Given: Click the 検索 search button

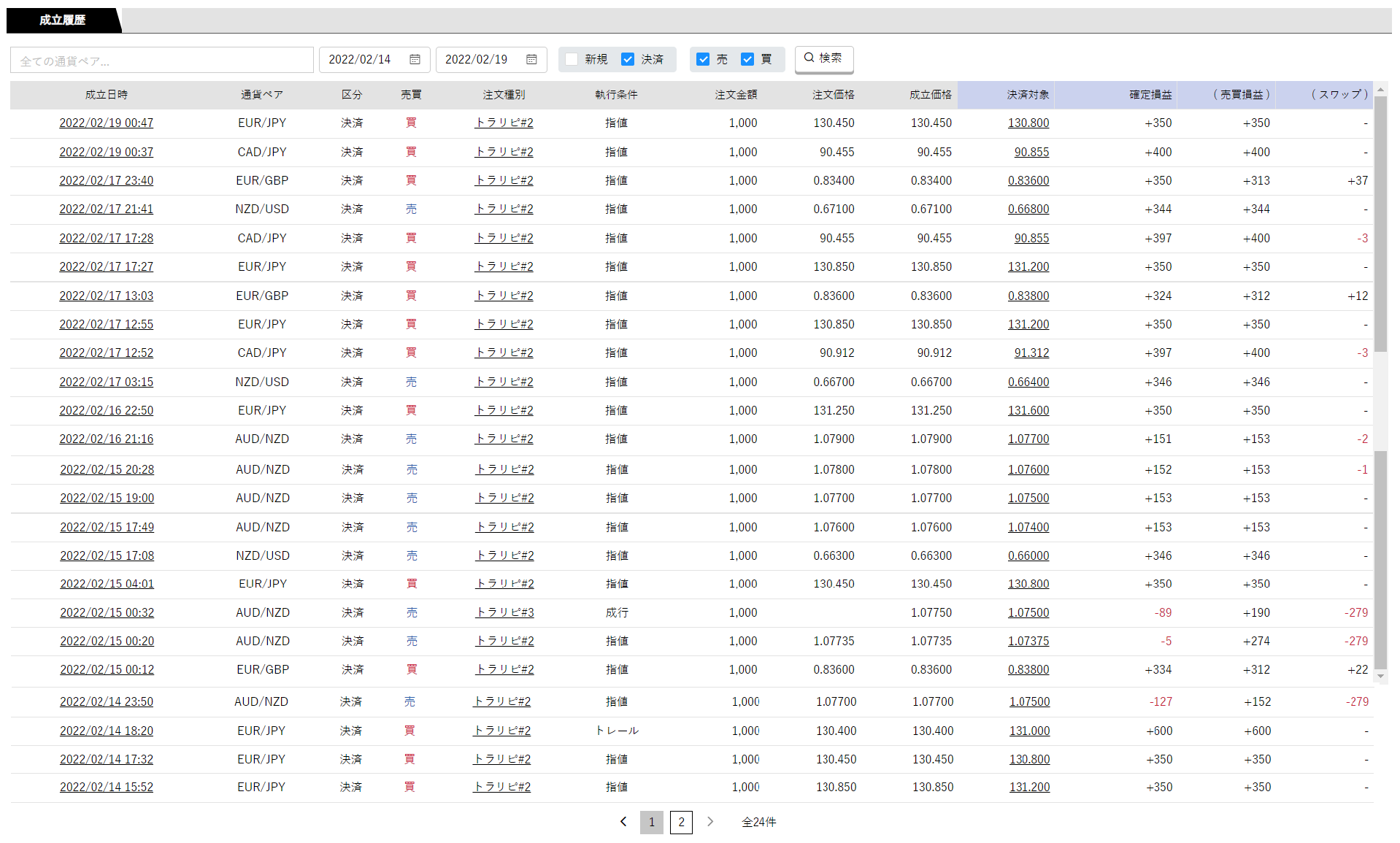Looking at the screenshot, I should point(824,58).
